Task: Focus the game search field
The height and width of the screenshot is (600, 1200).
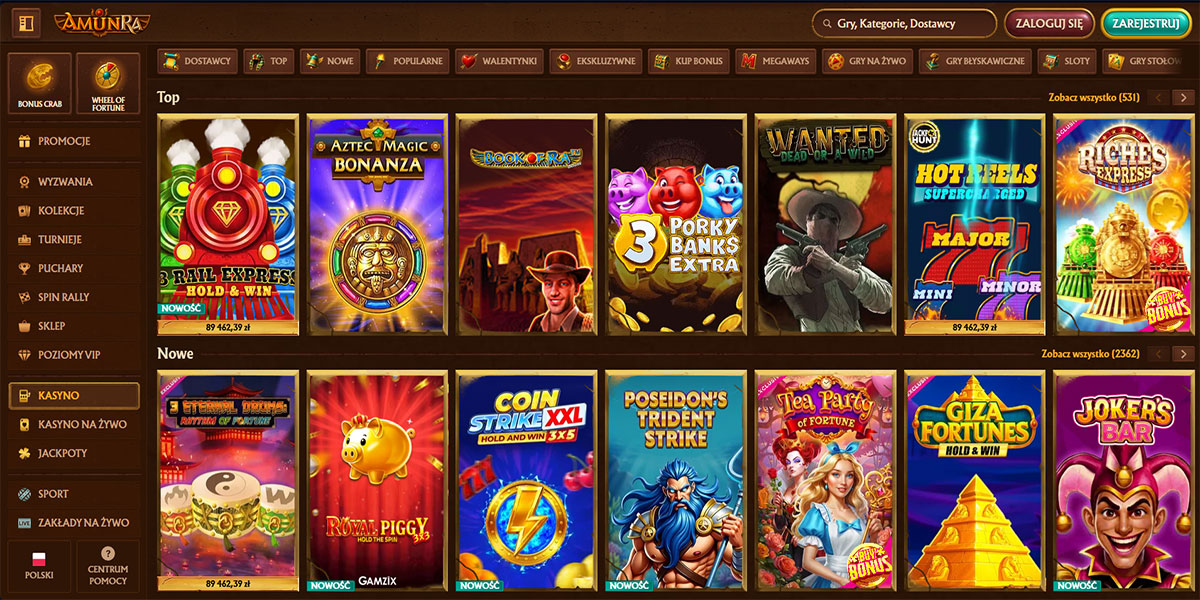Action: point(904,23)
